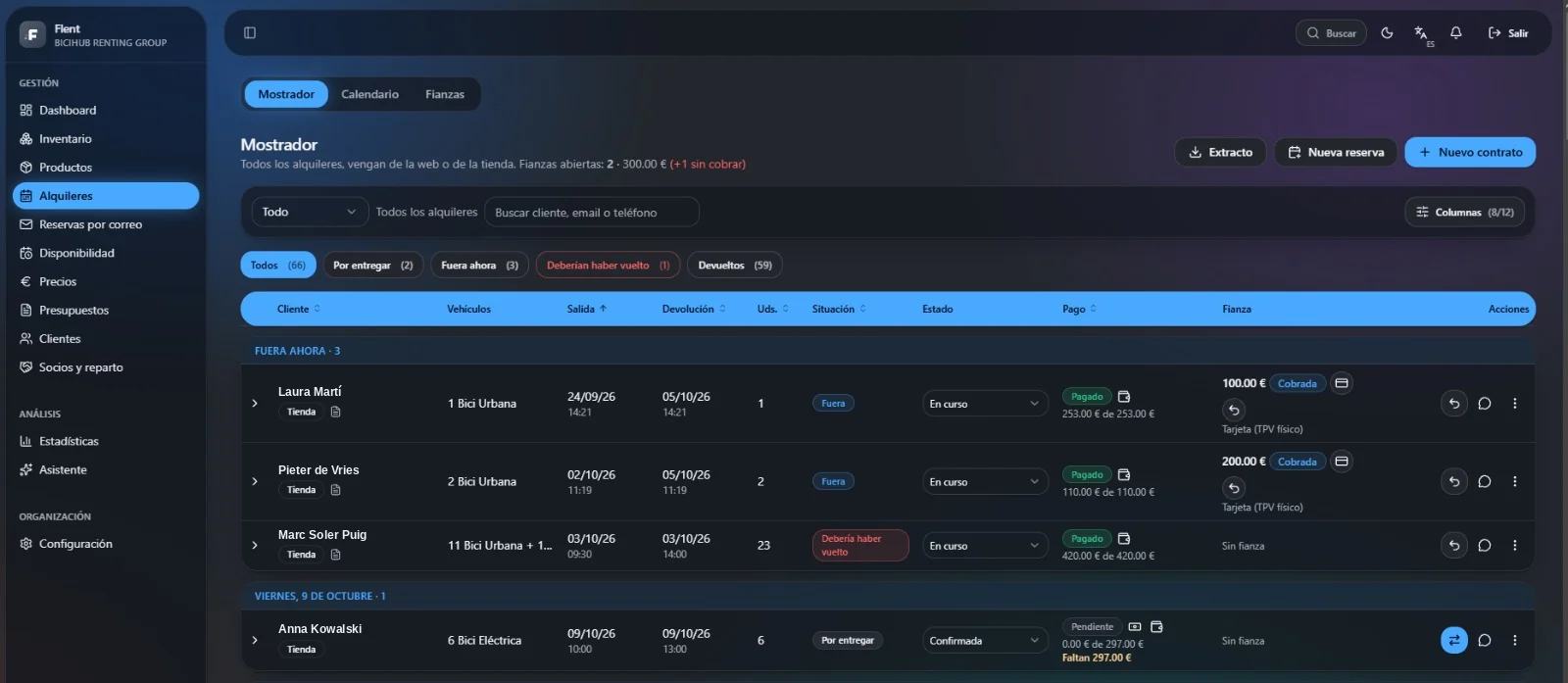Click the card icon next to the 200.00 € deposit
Image resolution: width=1568 pixels, height=683 pixels.
pos(1342,462)
